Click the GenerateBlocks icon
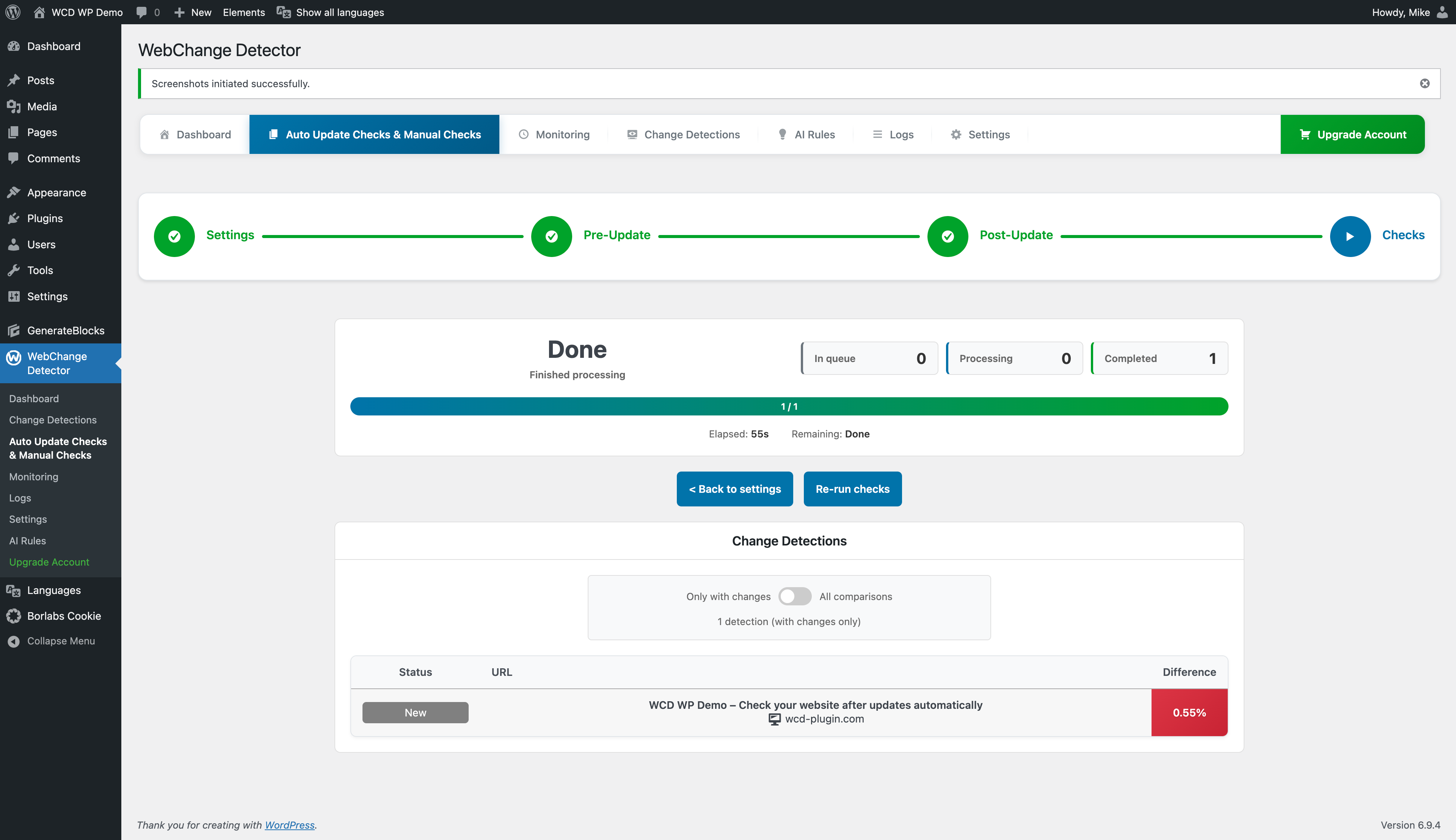 coord(14,331)
